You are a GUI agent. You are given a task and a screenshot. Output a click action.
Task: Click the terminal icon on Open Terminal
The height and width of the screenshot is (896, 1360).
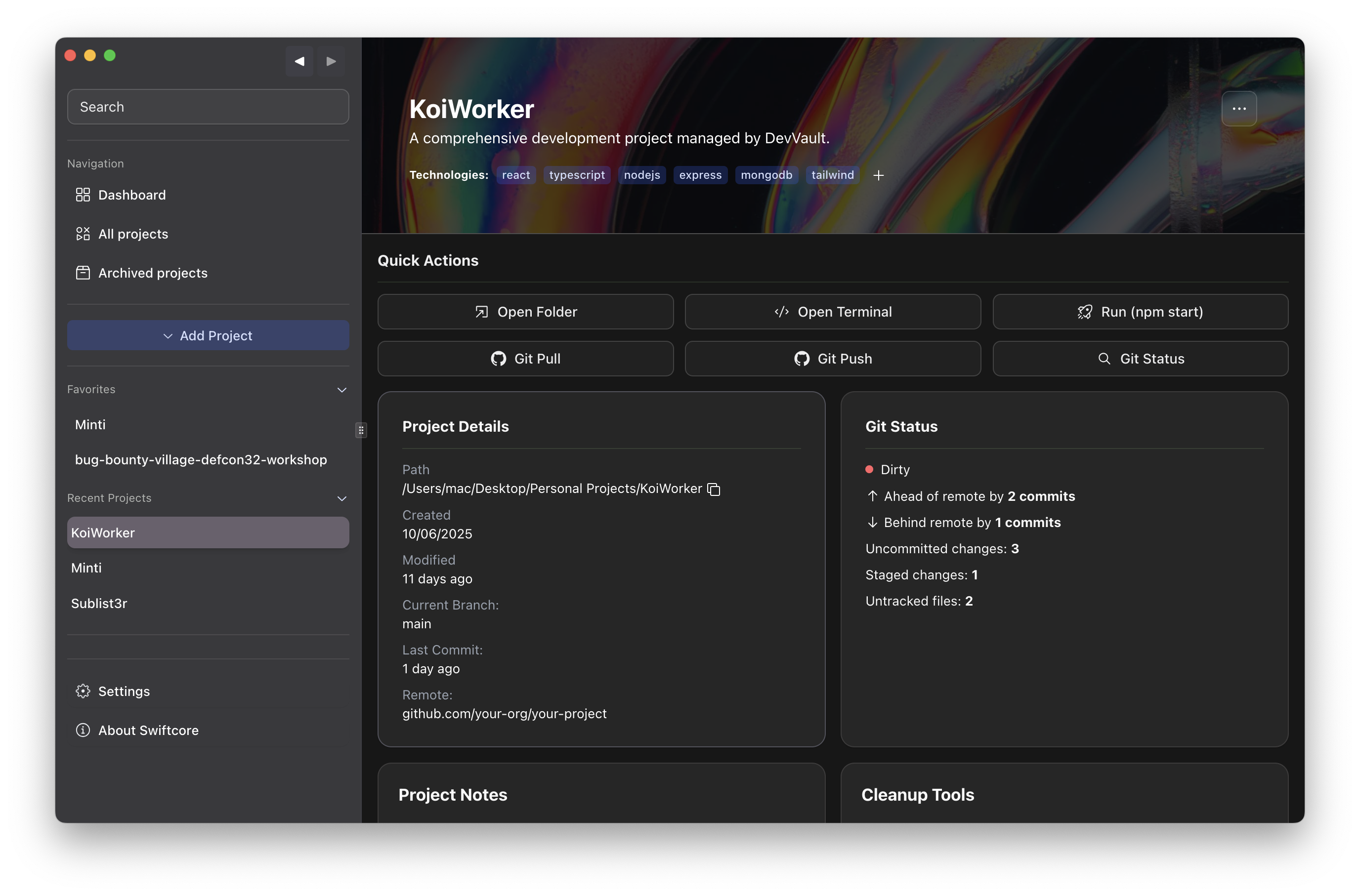click(x=781, y=312)
